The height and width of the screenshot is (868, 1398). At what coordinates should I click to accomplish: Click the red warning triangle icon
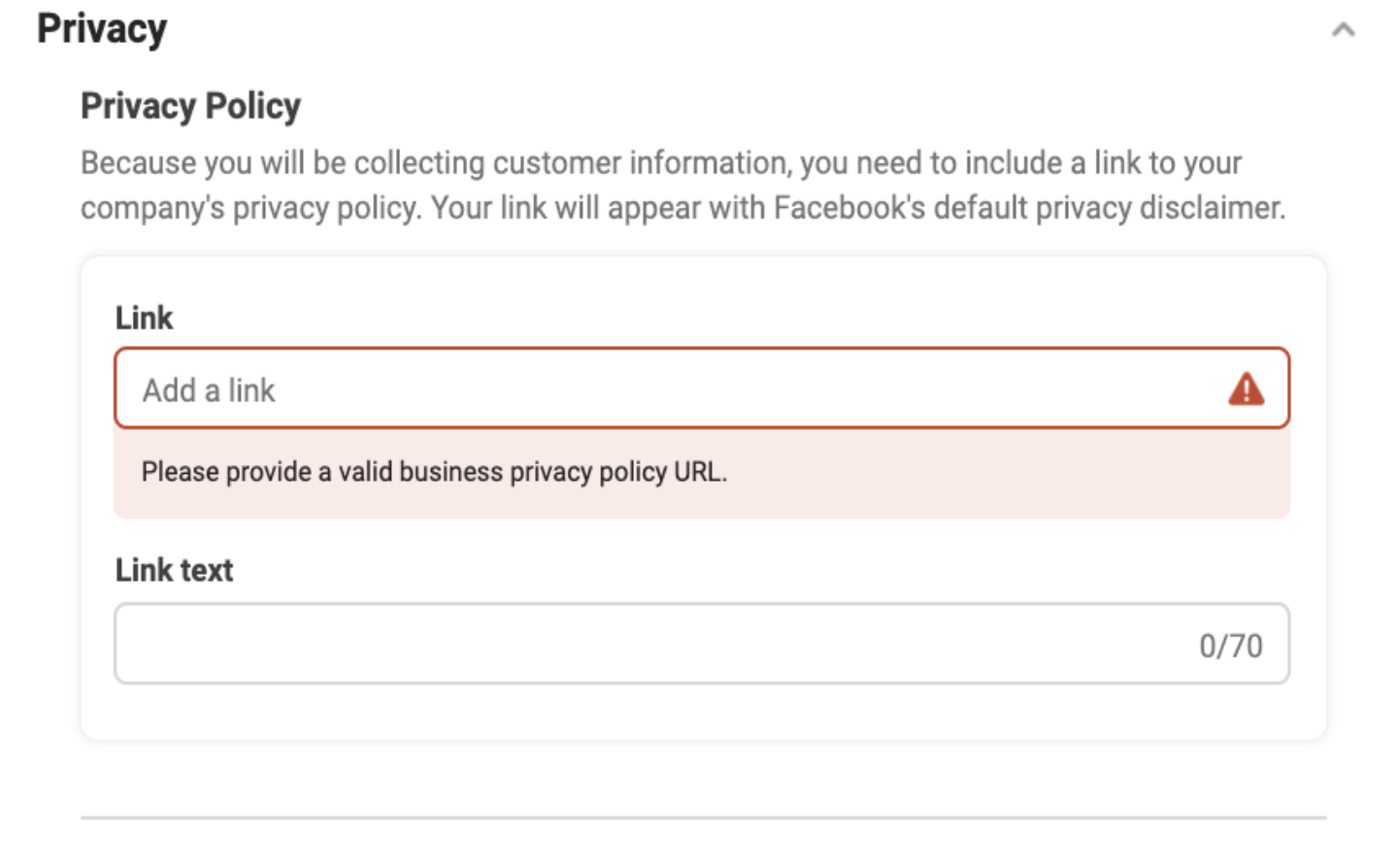click(x=1246, y=389)
